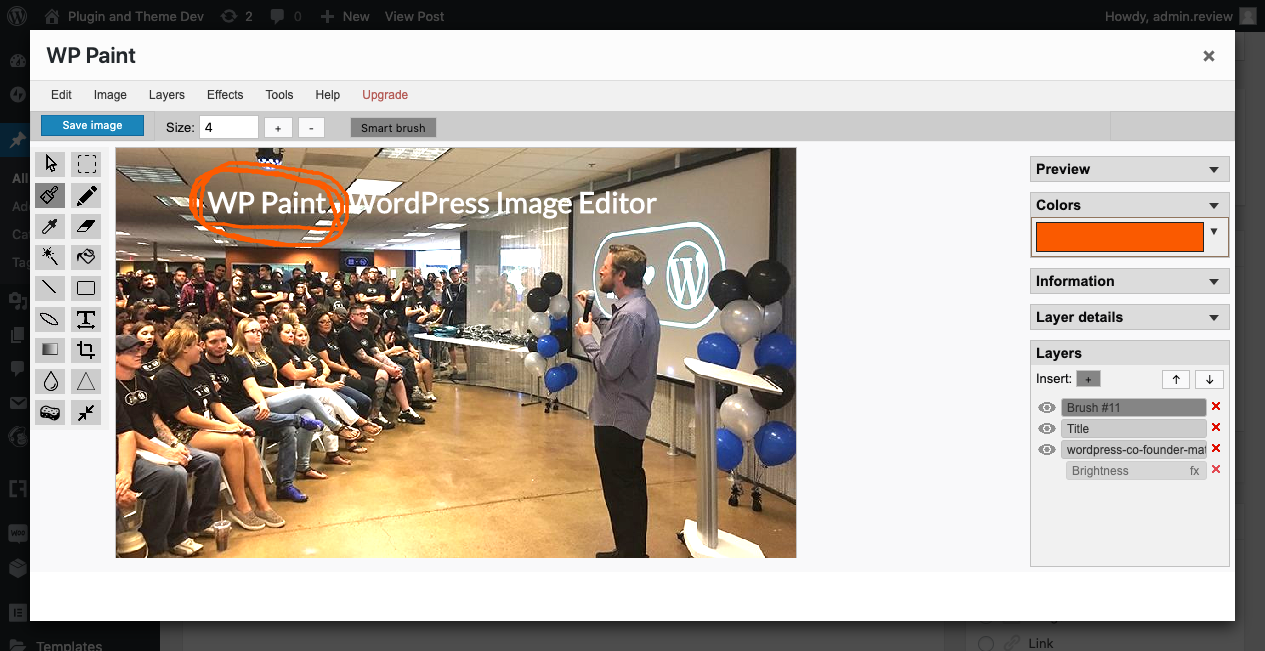Open the Layers menu
This screenshot has height=651, width=1265.
coord(166,94)
